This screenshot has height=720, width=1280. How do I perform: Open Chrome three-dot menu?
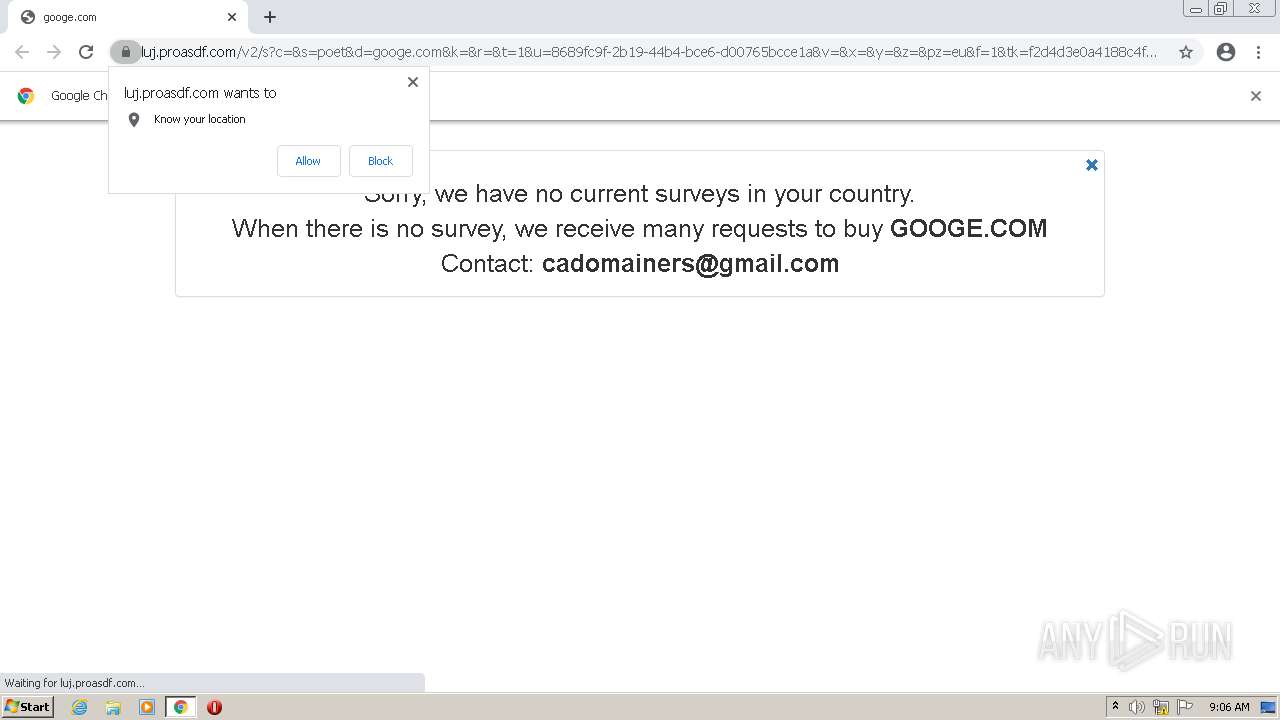point(1258,52)
